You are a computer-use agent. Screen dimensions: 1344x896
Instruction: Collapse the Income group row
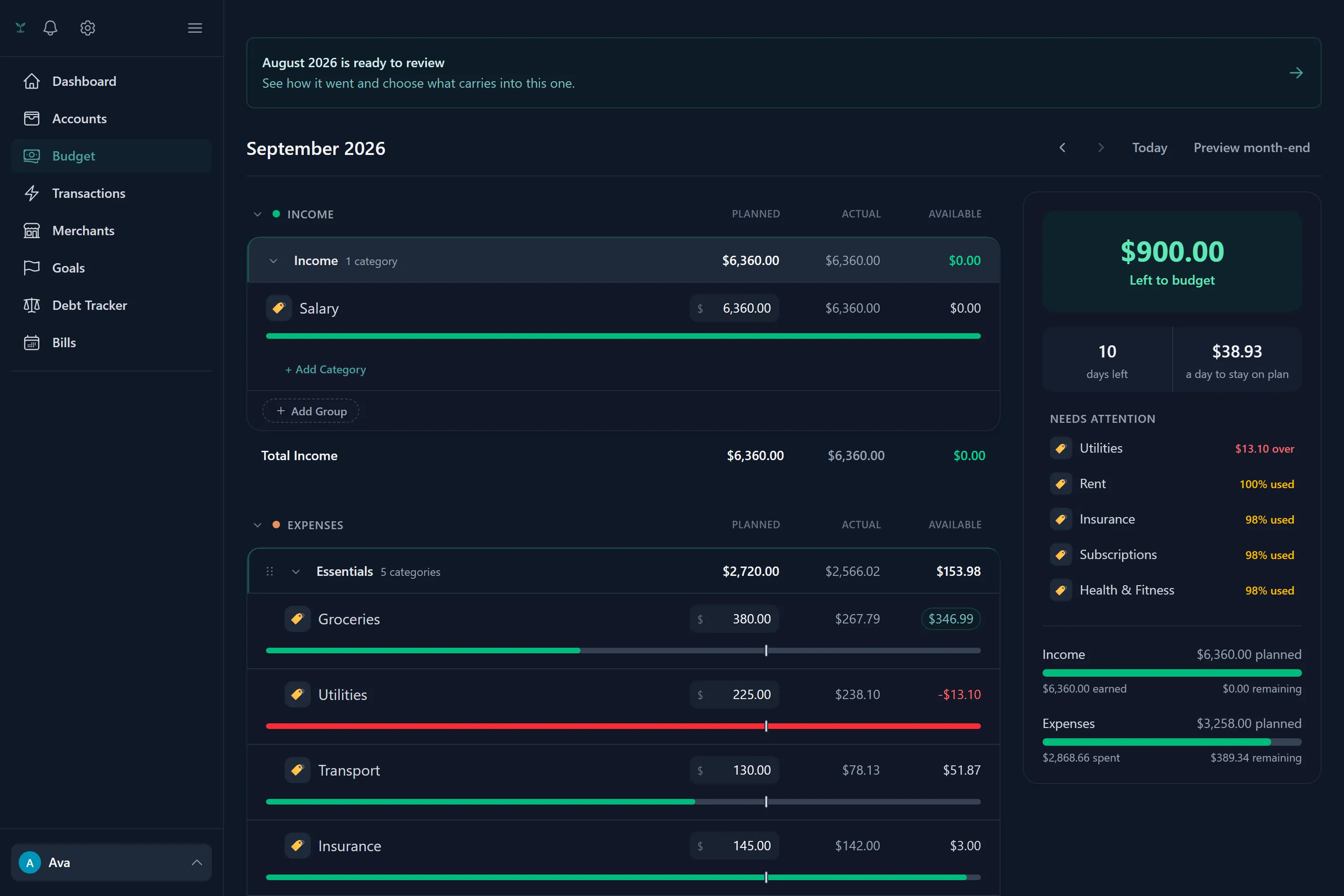pos(273,260)
